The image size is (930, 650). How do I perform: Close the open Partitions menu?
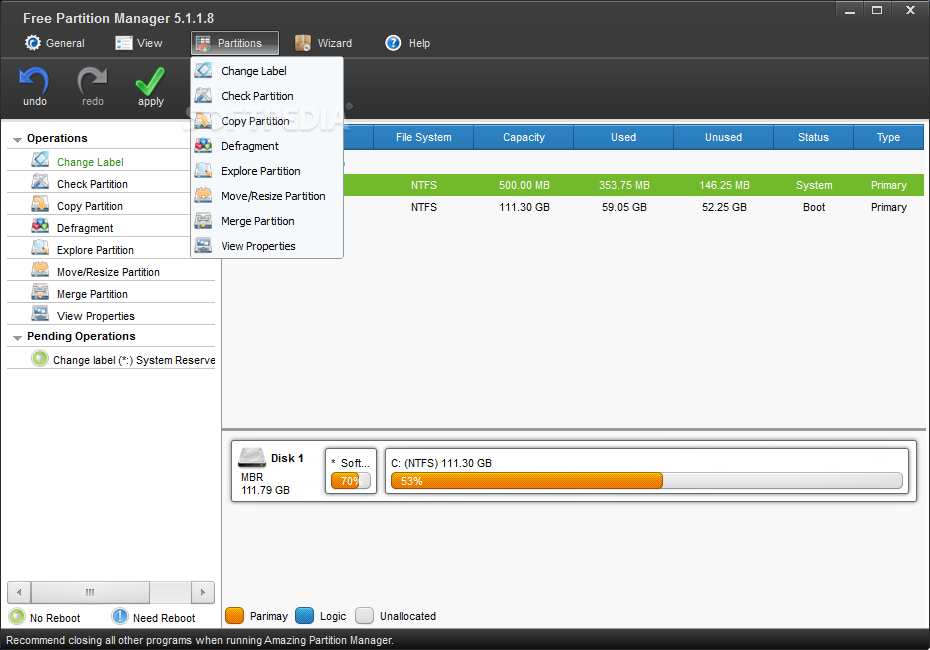click(235, 43)
